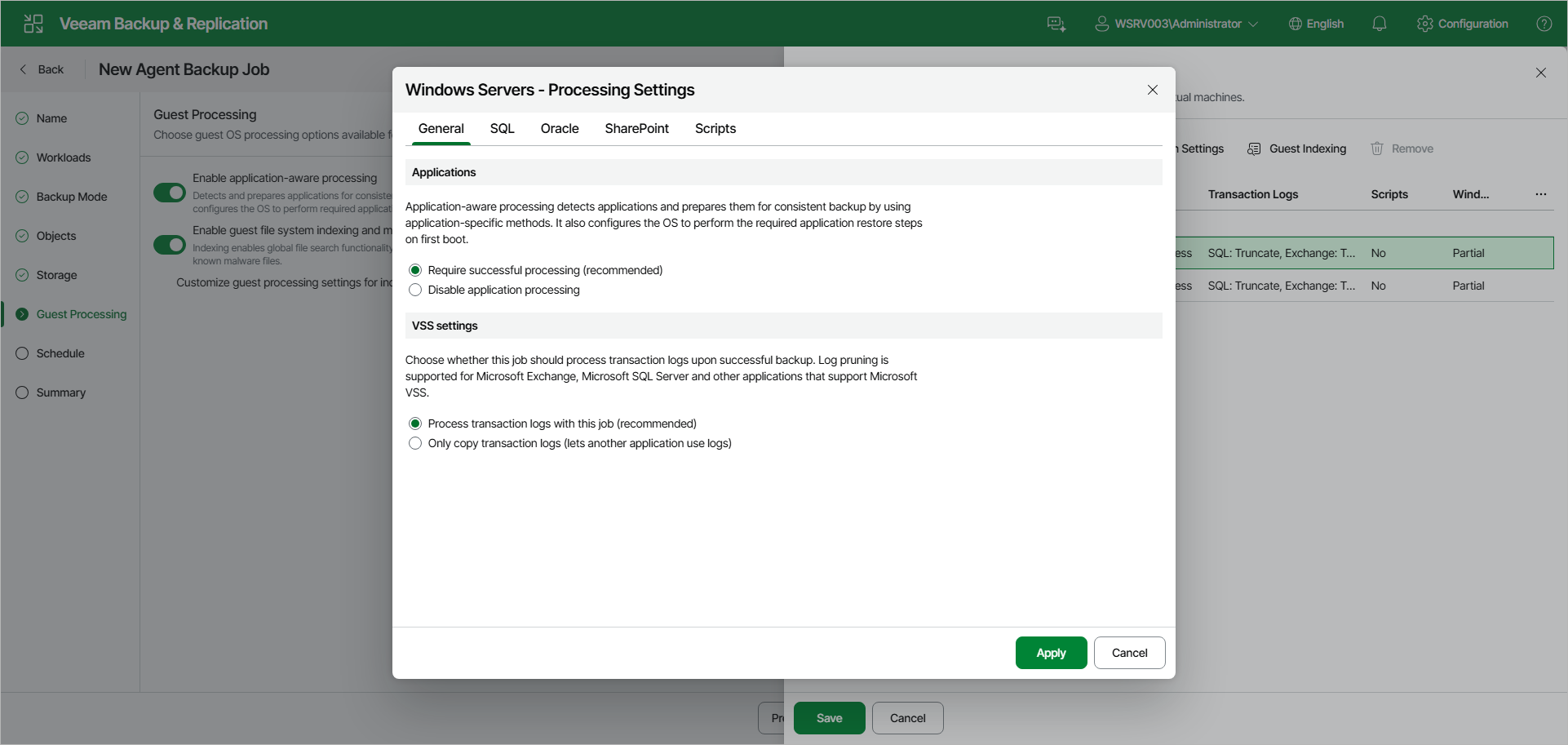Click the Guest Processing current step icon
Screen dimensions: 1568x745
[22, 314]
